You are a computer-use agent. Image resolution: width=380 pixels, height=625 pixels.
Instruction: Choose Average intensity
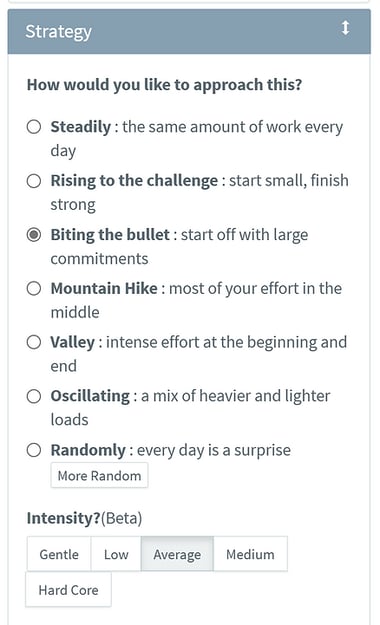click(x=177, y=554)
